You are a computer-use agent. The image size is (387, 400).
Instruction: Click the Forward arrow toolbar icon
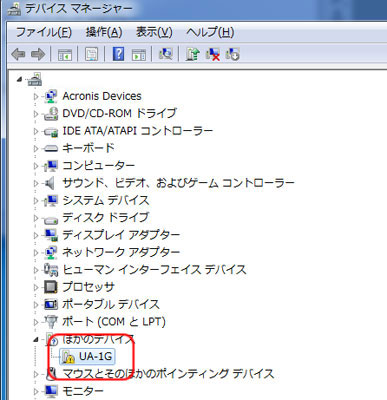(x=38, y=54)
